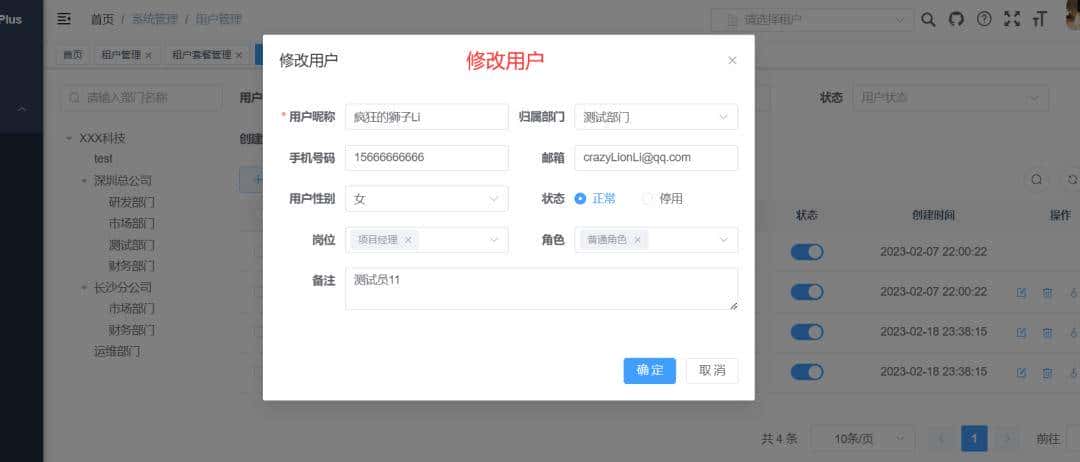The width and height of the screenshot is (1080, 462).
Task: Focus the 用户昵称 input field
Action: [x=426, y=117]
